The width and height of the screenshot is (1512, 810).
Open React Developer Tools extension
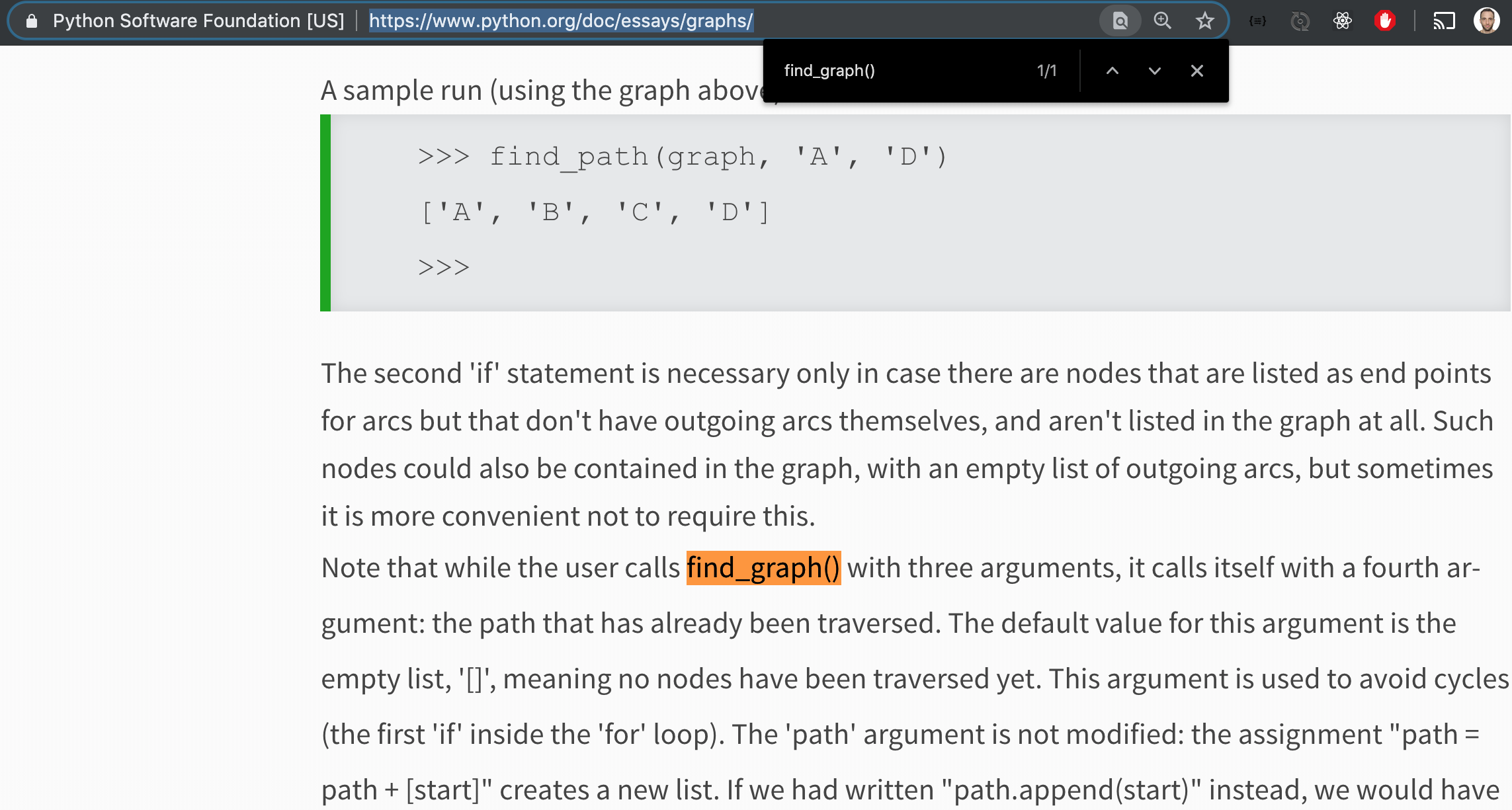pos(1342,20)
